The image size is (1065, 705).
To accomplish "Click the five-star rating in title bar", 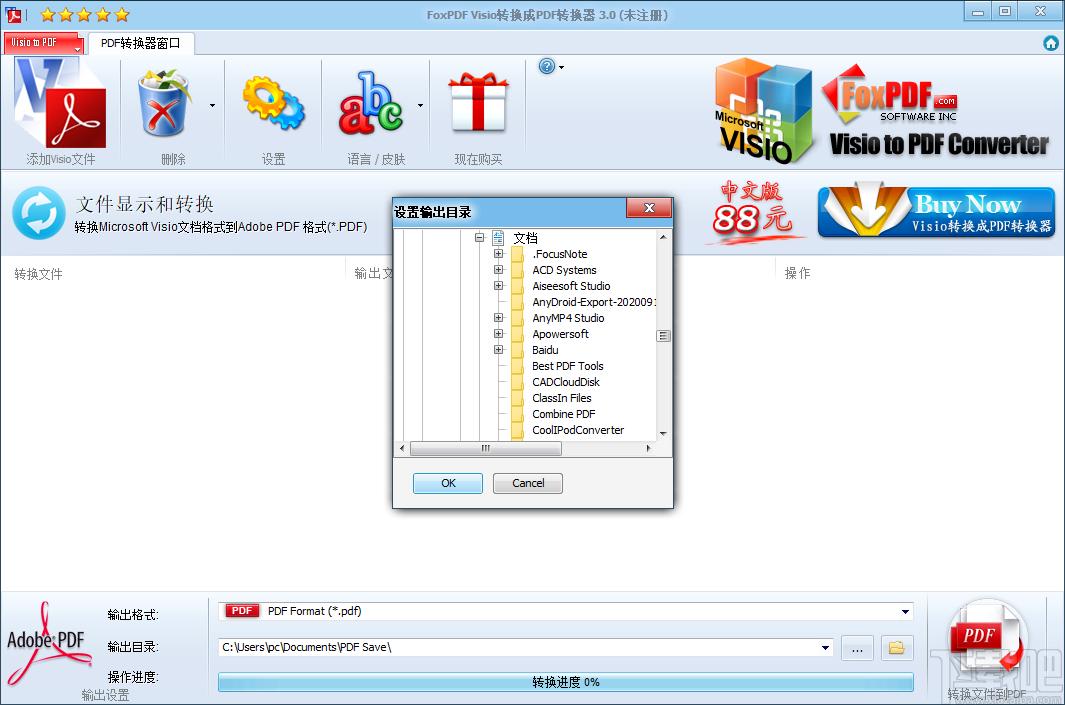I will [x=84, y=14].
